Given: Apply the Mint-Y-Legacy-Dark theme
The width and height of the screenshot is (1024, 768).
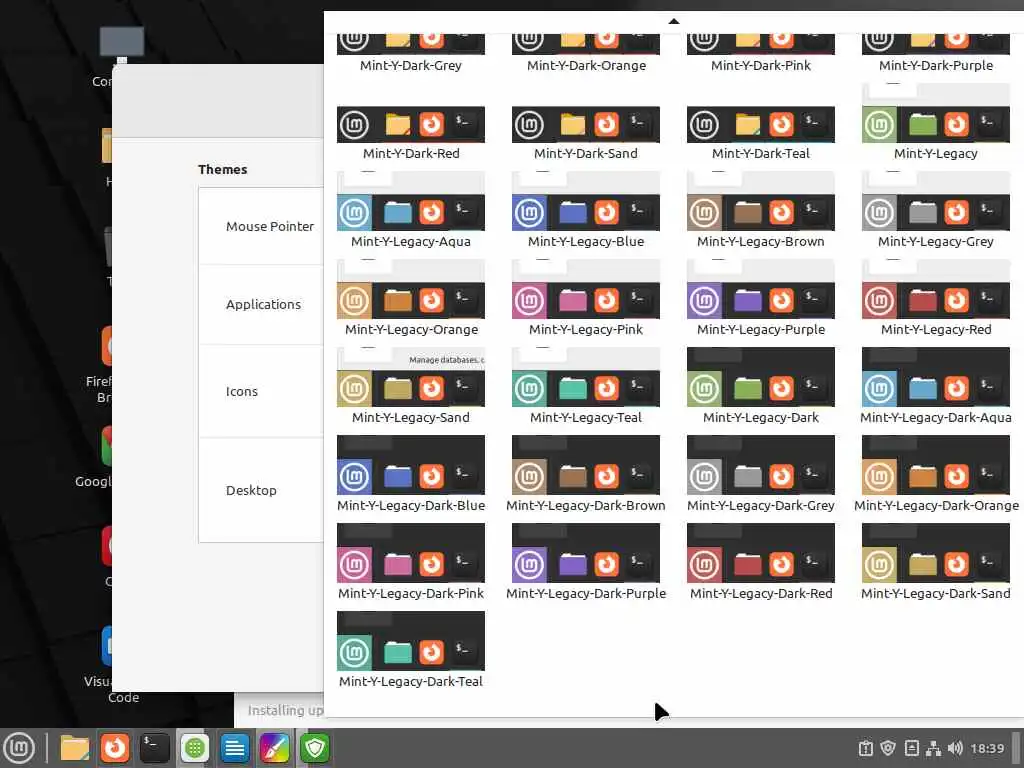Looking at the screenshot, I should pyautogui.click(x=761, y=387).
